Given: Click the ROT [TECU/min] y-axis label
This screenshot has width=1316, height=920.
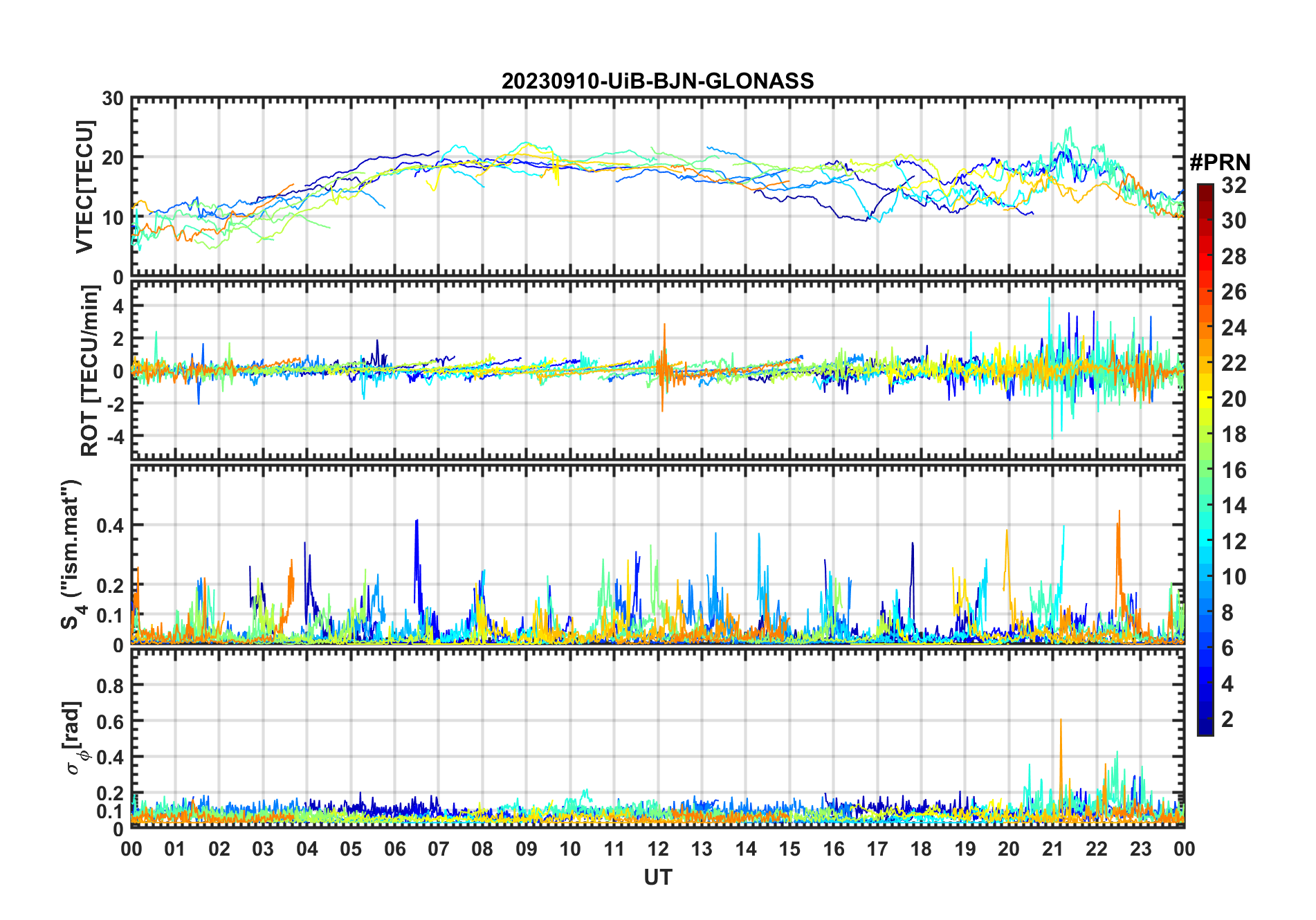Looking at the screenshot, I should click(89, 371).
